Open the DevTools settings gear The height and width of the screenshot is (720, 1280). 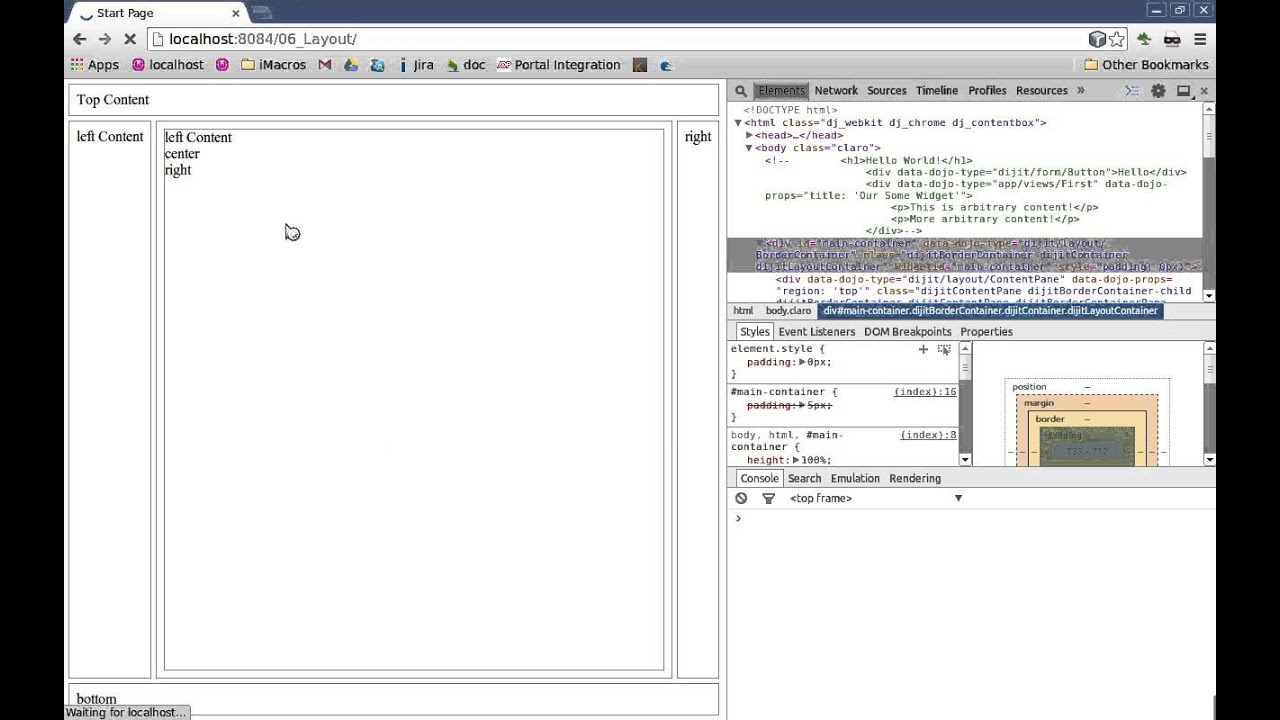coord(1158,91)
